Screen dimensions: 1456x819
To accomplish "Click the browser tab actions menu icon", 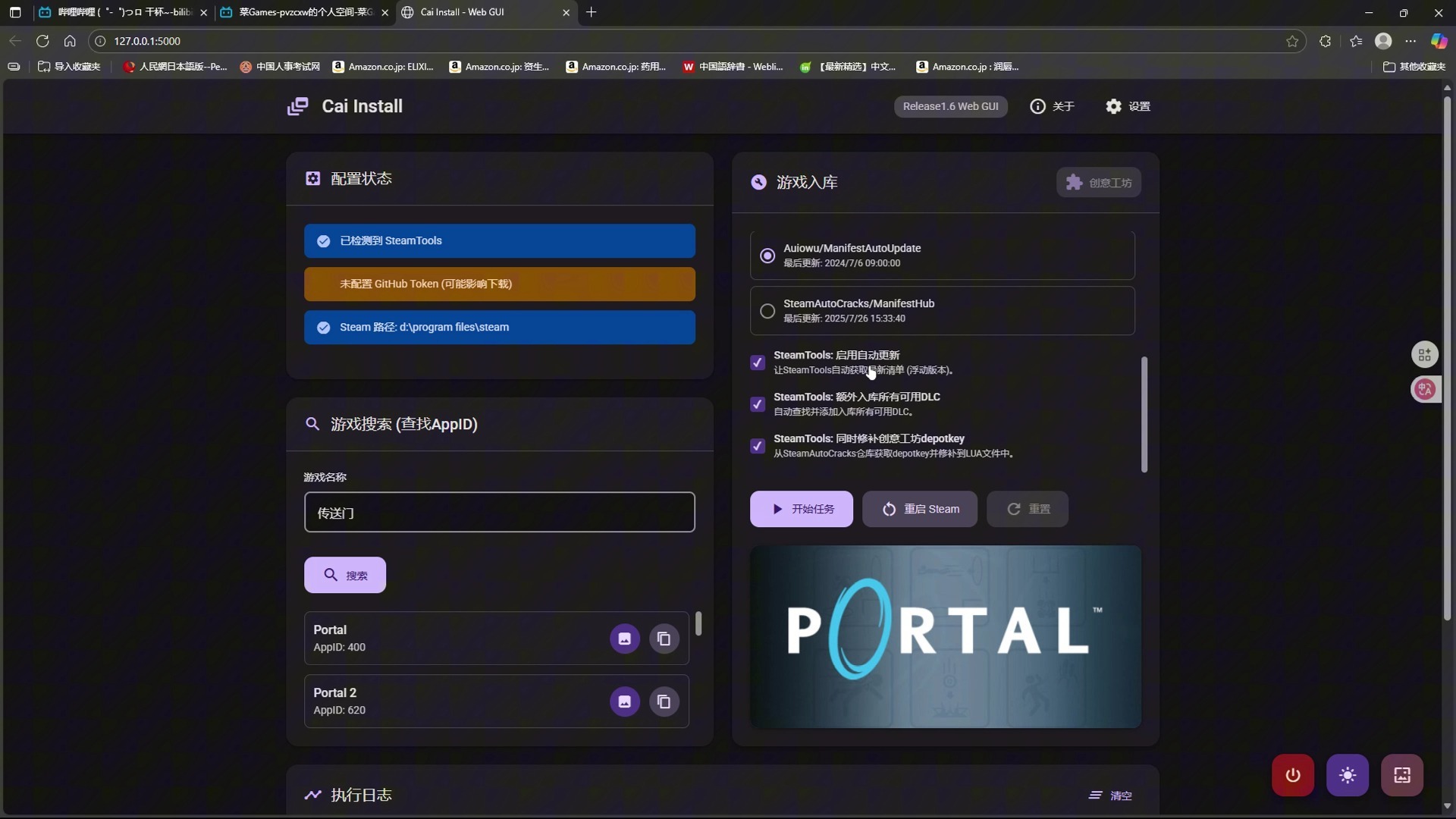I will [x=15, y=12].
